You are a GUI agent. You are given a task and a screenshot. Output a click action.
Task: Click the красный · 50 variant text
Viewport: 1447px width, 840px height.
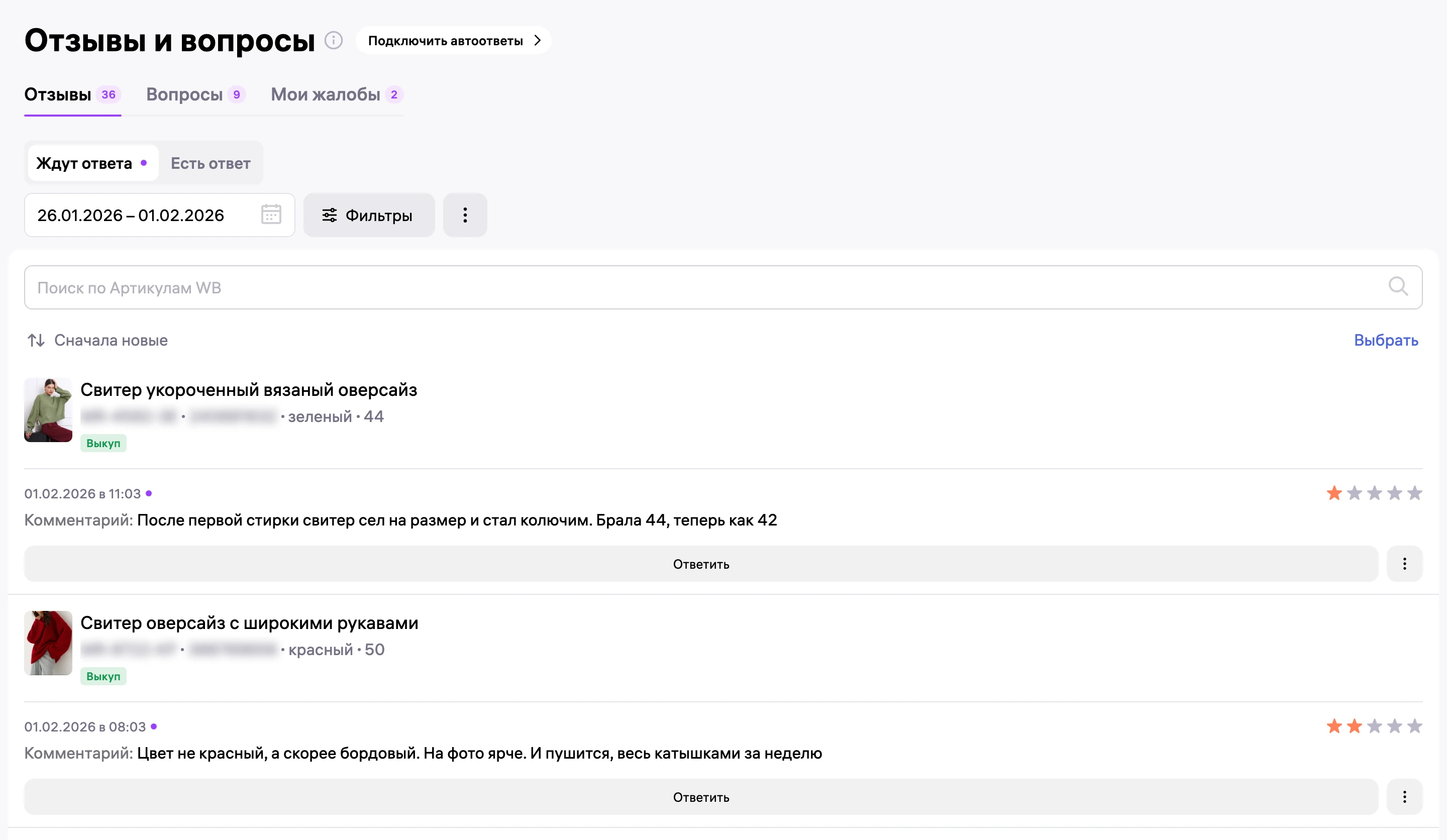337,650
